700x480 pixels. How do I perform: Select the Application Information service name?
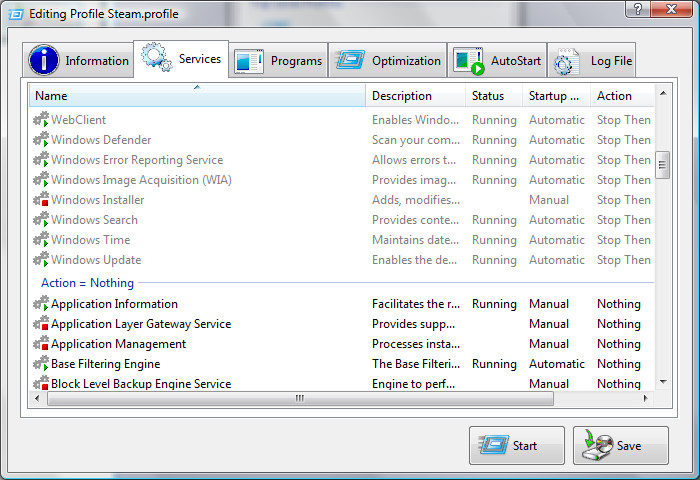[x=114, y=304]
